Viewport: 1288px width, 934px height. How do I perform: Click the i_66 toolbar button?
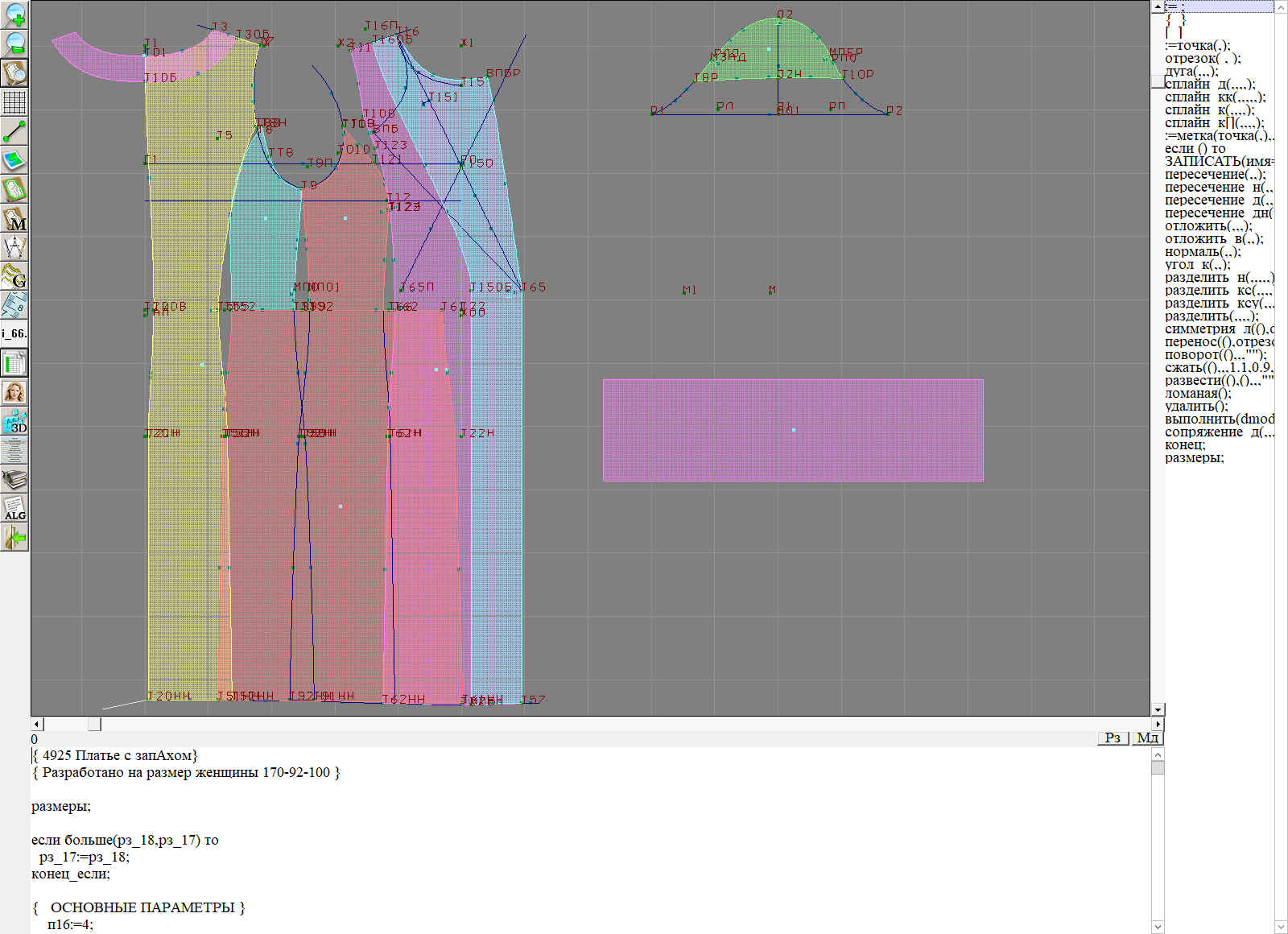pyautogui.click(x=14, y=333)
